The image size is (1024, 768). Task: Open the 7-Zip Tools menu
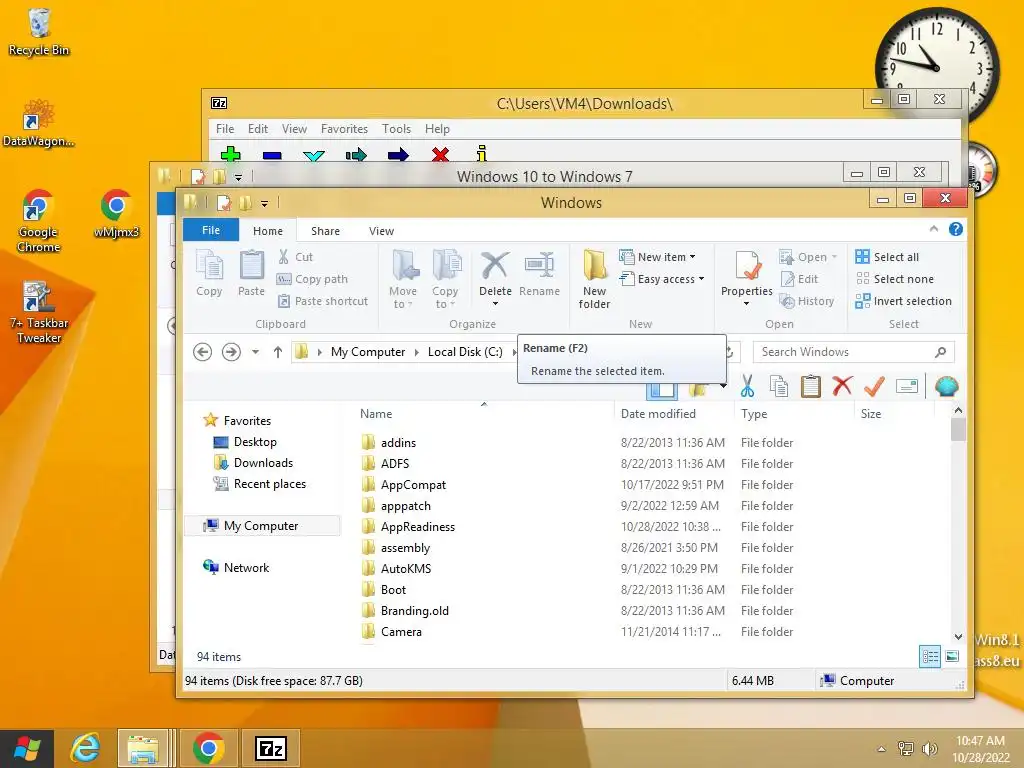[x=396, y=129]
